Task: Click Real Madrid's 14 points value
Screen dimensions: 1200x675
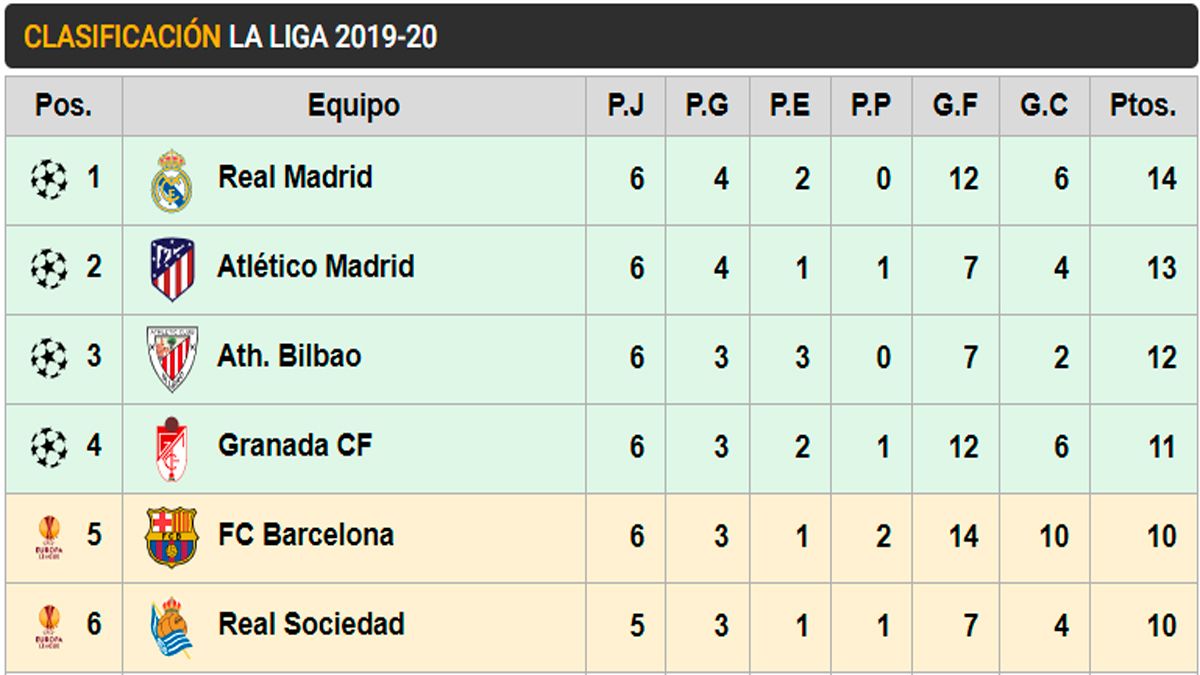Action: pyautogui.click(x=1161, y=180)
